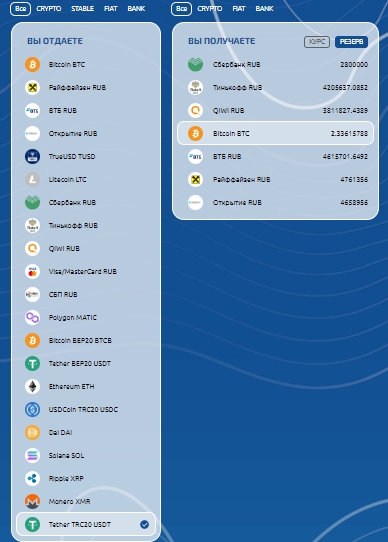Choose Тинькофф RUB label in the receive list
This screenshot has height=542, width=388.
pos(237,87)
